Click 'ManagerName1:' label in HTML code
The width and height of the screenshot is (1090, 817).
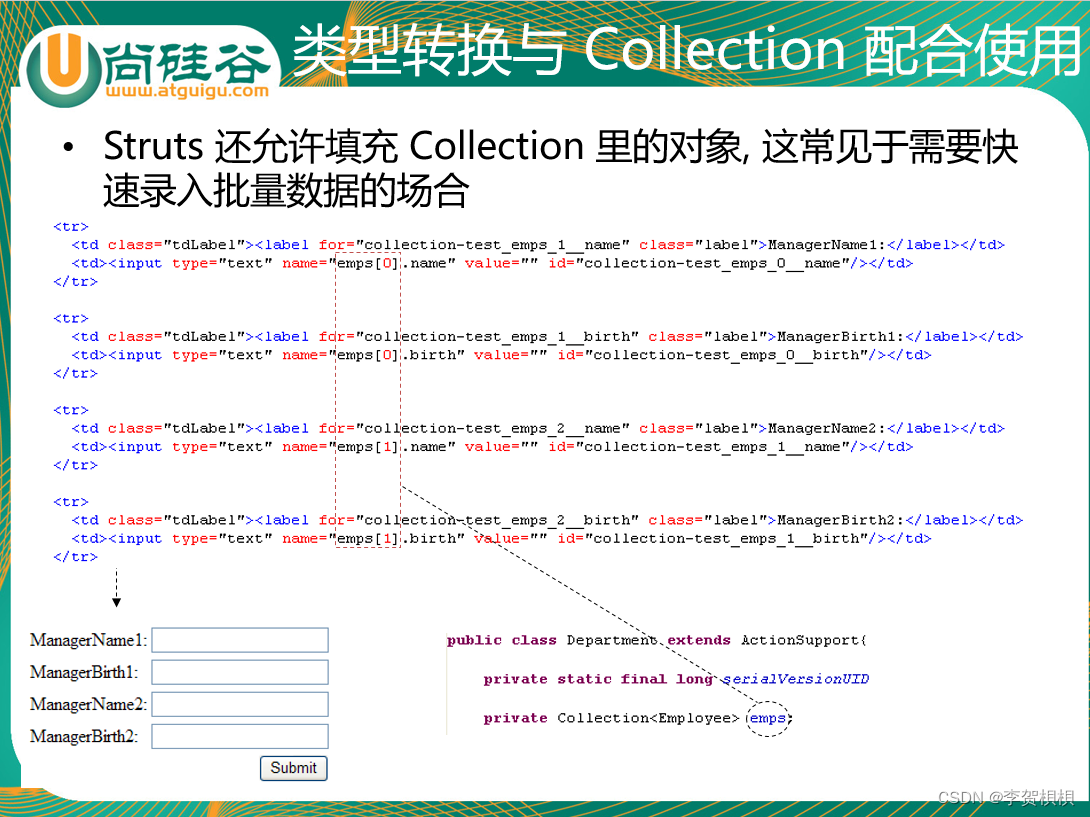(827, 245)
